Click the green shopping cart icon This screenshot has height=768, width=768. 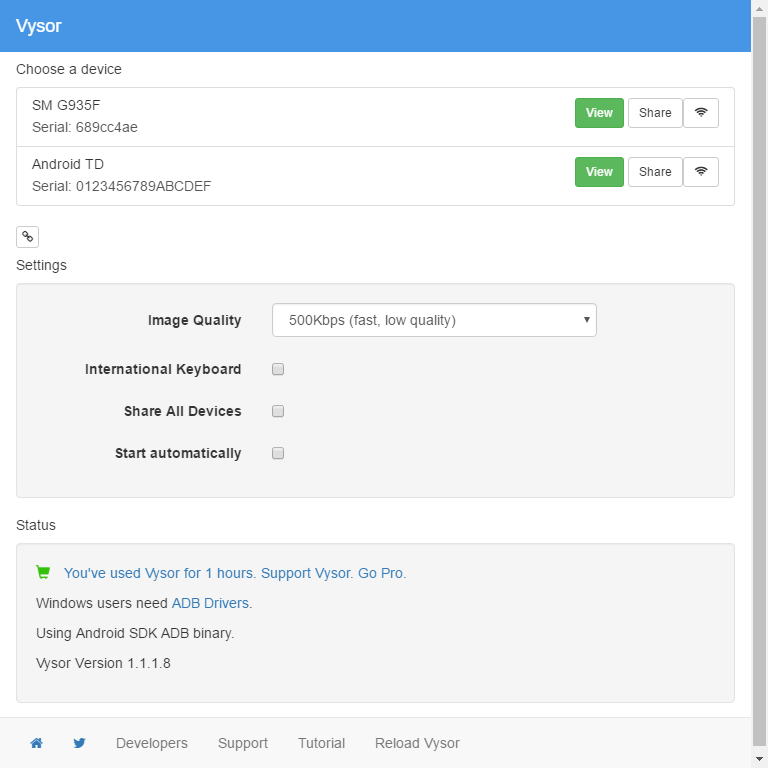[43, 572]
